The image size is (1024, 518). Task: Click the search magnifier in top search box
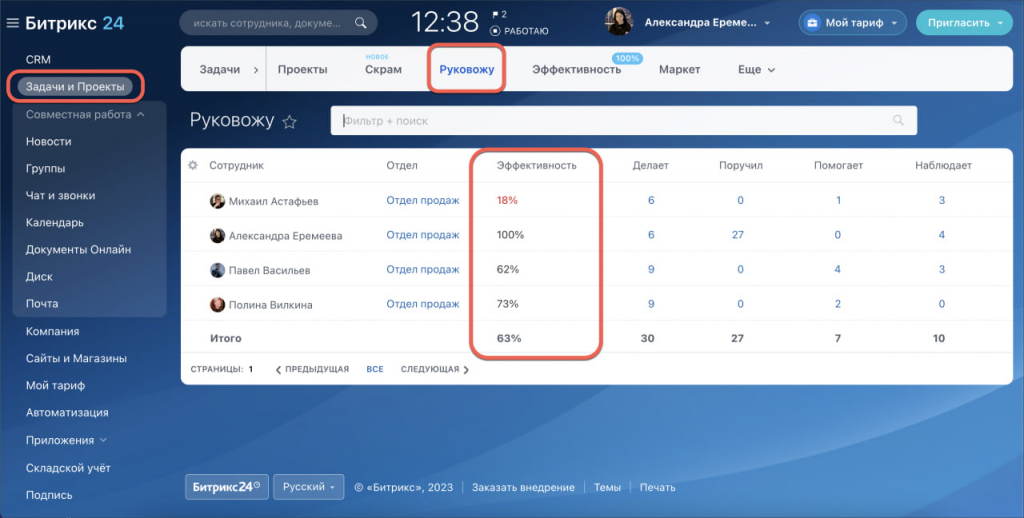[x=360, y=23]
